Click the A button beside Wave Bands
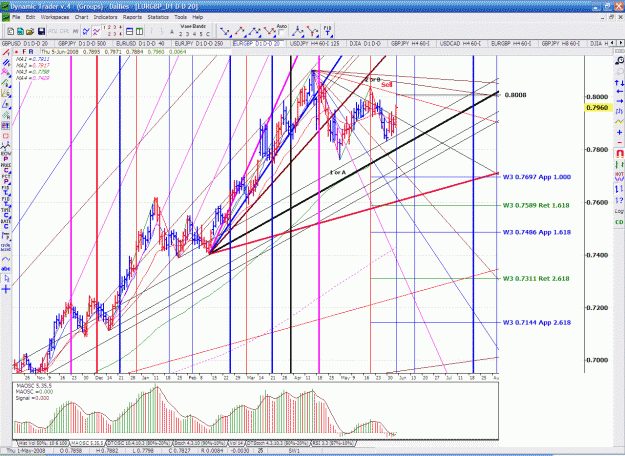 172,32
